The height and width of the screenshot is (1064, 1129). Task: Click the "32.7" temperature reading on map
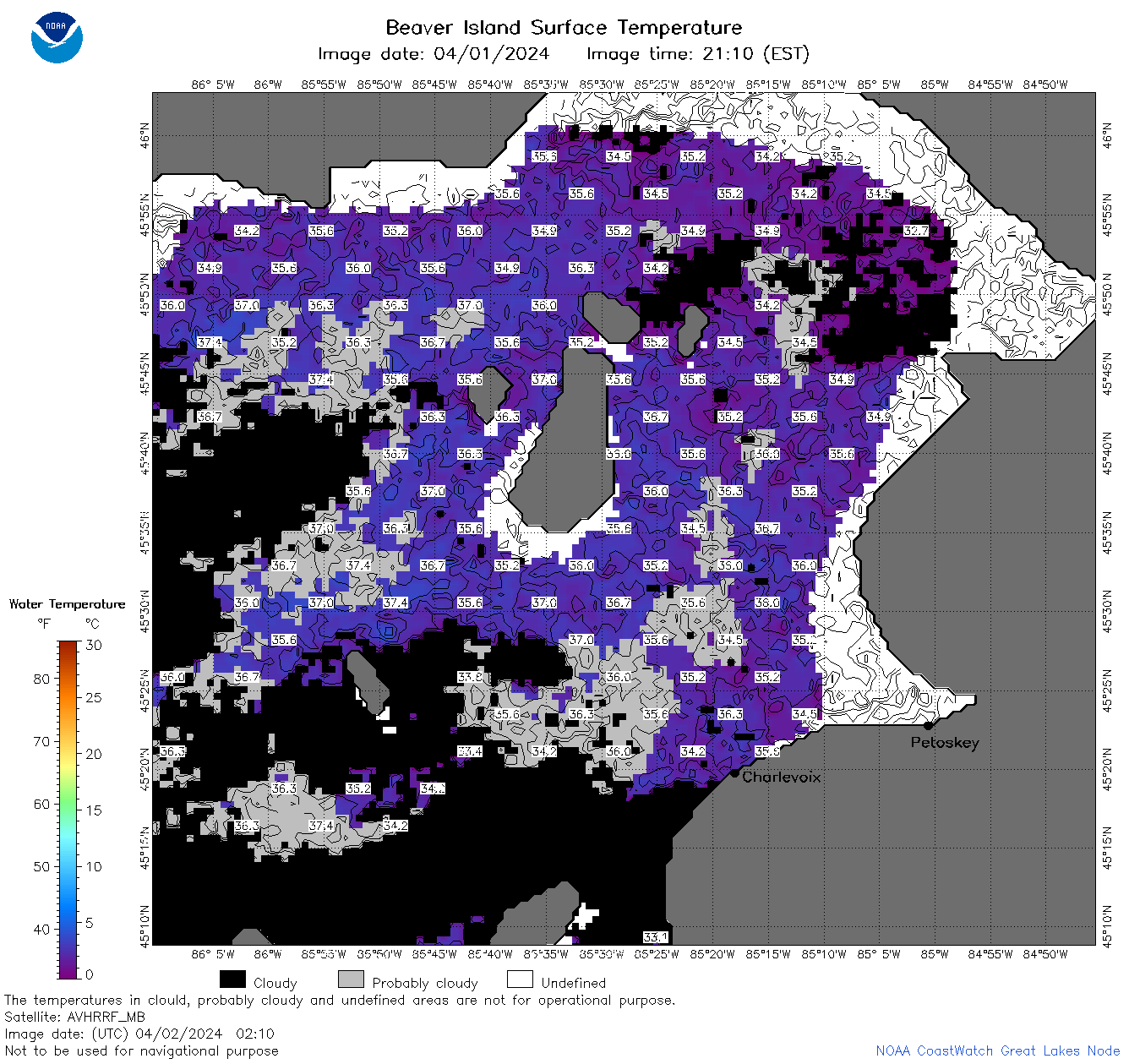(916, 231)
